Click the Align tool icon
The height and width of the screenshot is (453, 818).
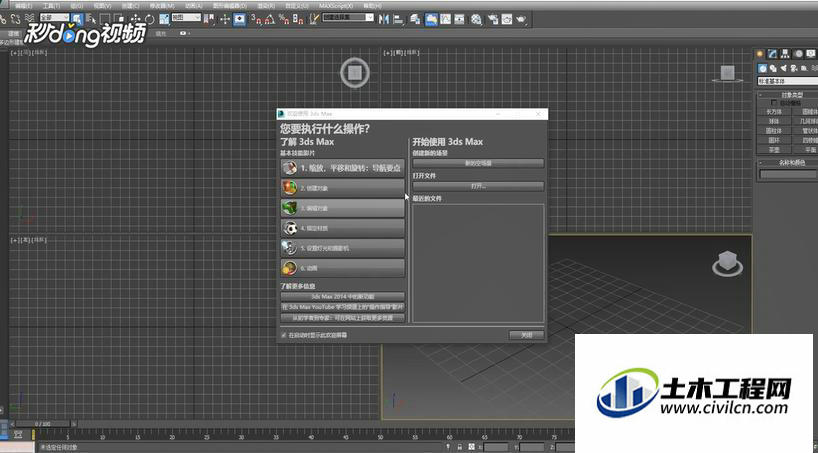click(398, 19)
